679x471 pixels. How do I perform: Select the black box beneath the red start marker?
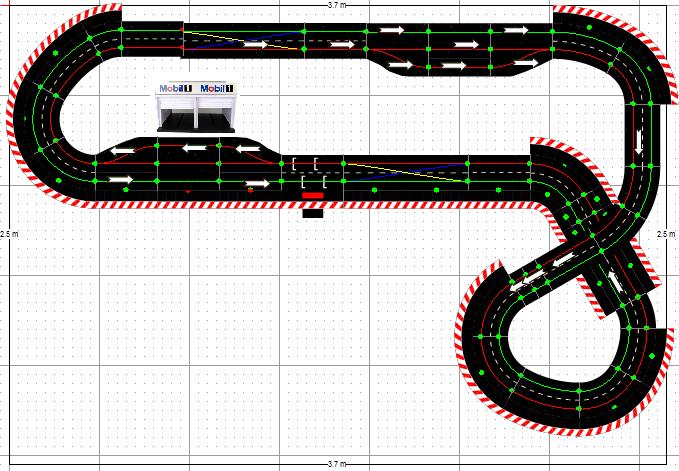[312, 212]
